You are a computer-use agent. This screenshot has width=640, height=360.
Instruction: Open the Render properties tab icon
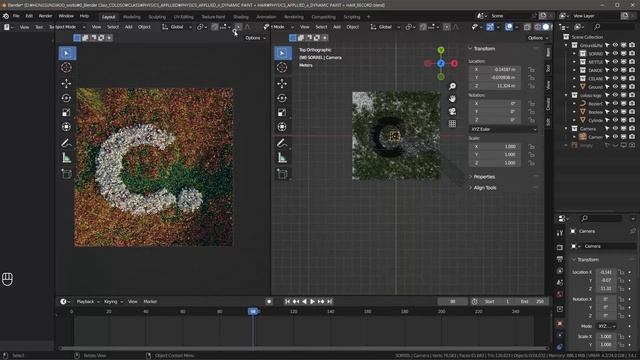[x=560, y=248]
